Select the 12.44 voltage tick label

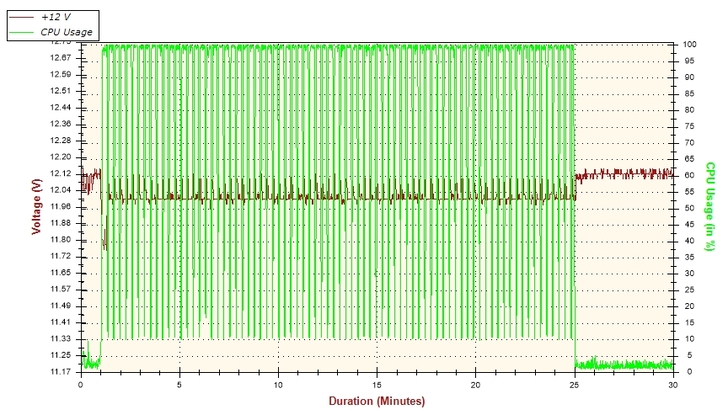[x=60, y=108]
